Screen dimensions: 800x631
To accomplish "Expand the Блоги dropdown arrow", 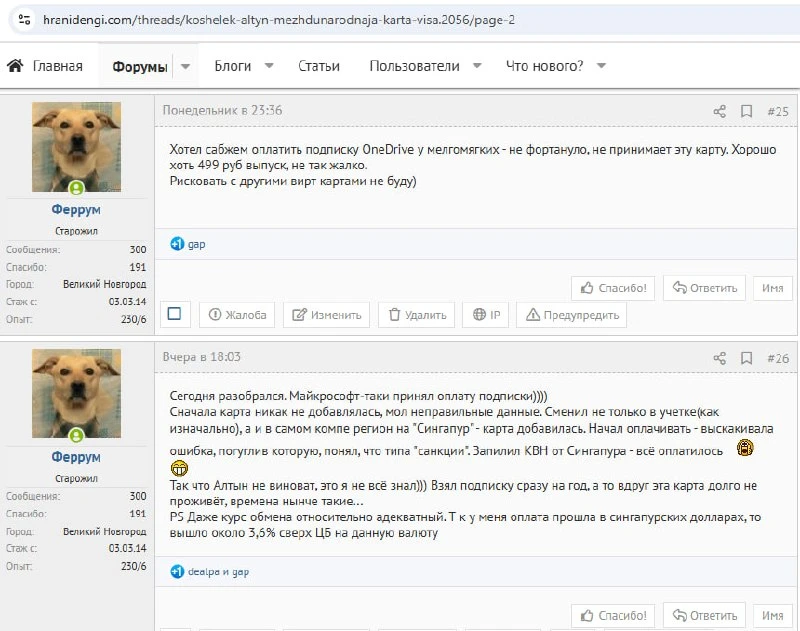I will tap(269, 66).
